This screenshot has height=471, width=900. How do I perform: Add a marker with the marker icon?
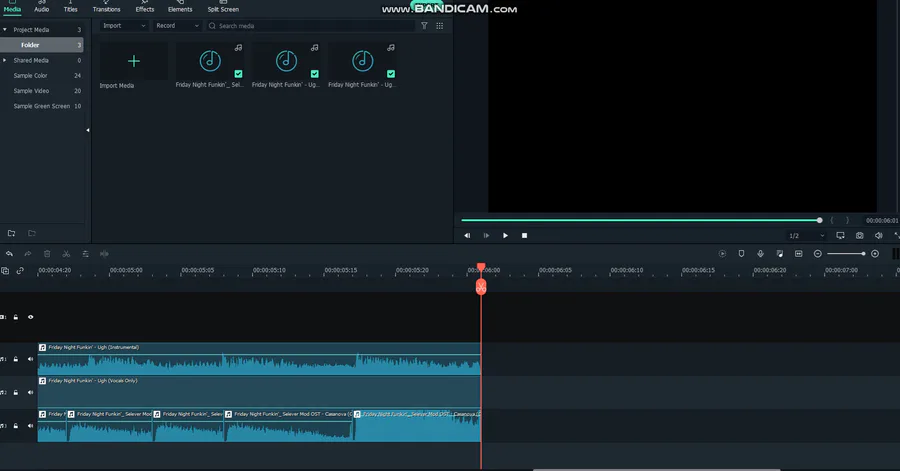pyautogui.click(x=741, y=254)
